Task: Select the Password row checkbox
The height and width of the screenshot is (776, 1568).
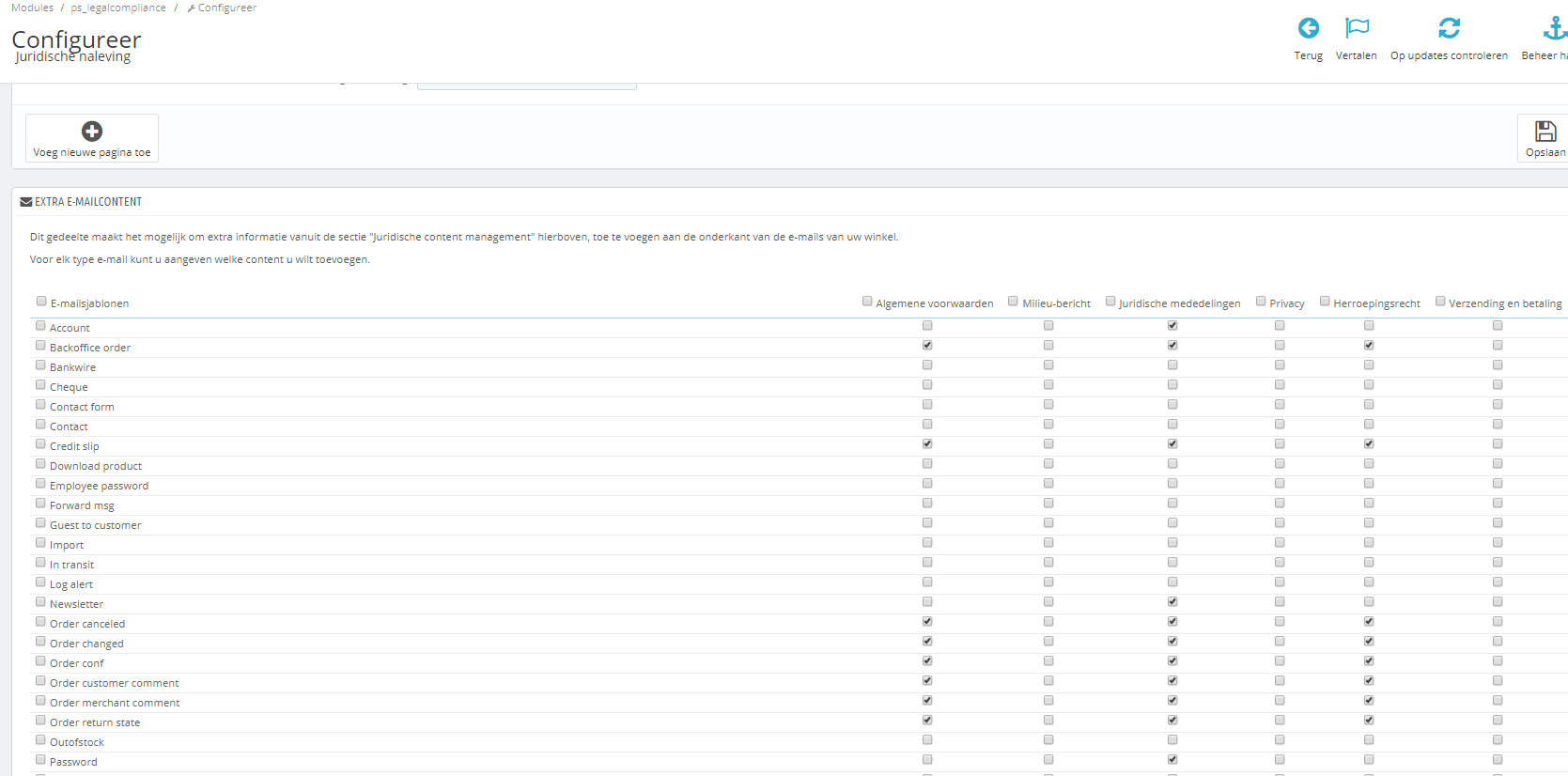Action: pos(40,760)
